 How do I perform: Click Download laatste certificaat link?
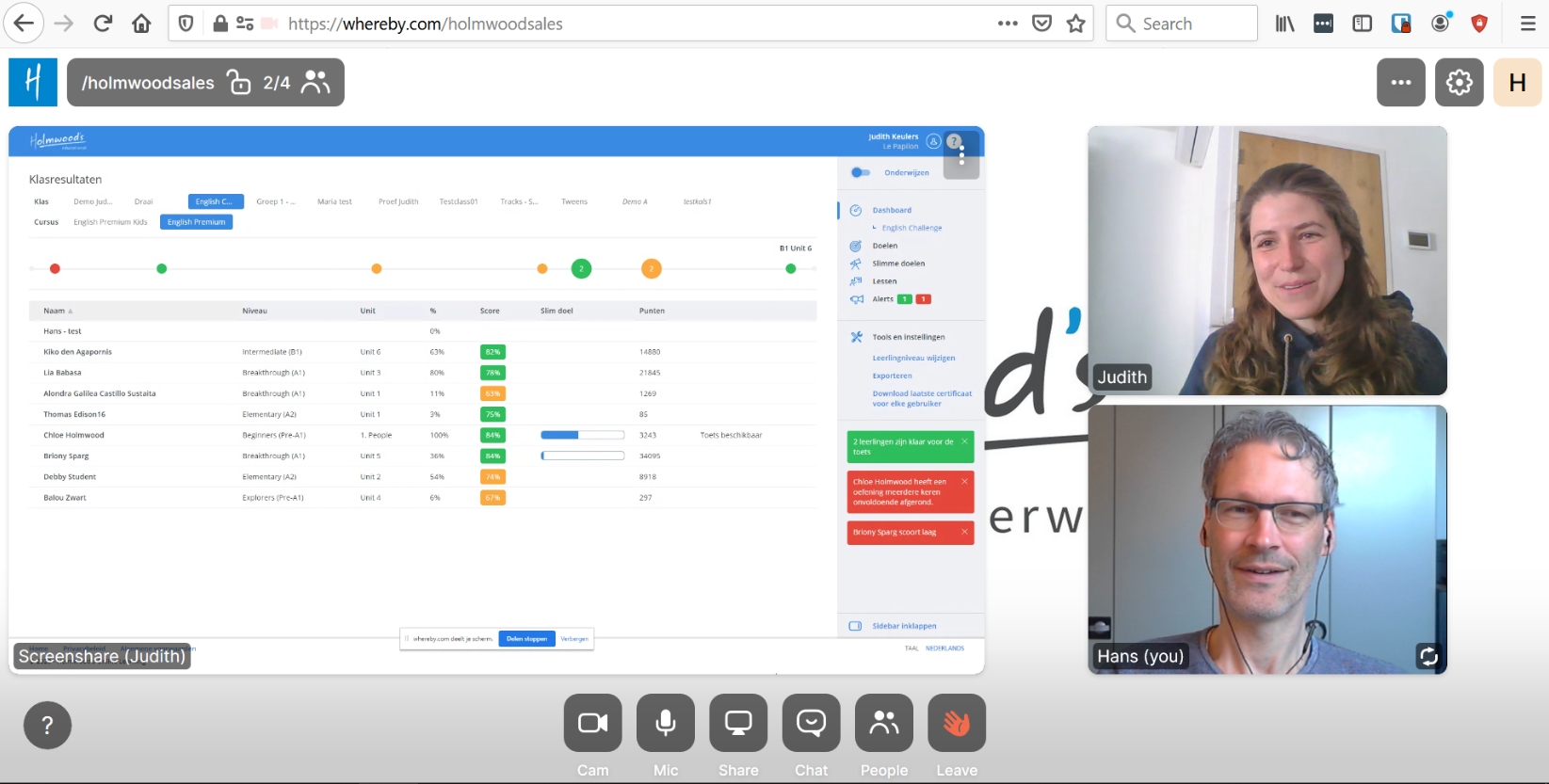[x=922, y=398]
